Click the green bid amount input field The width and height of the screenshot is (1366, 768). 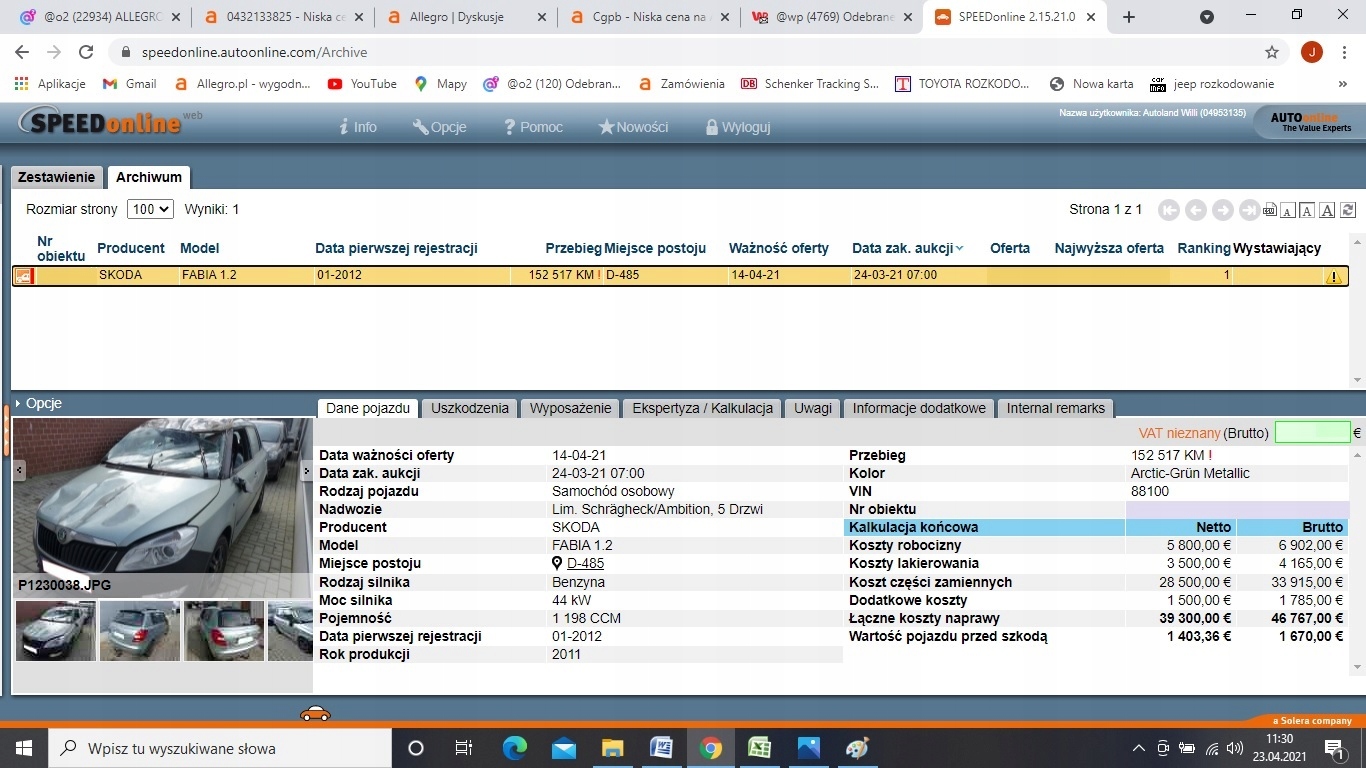(1312, 433)
